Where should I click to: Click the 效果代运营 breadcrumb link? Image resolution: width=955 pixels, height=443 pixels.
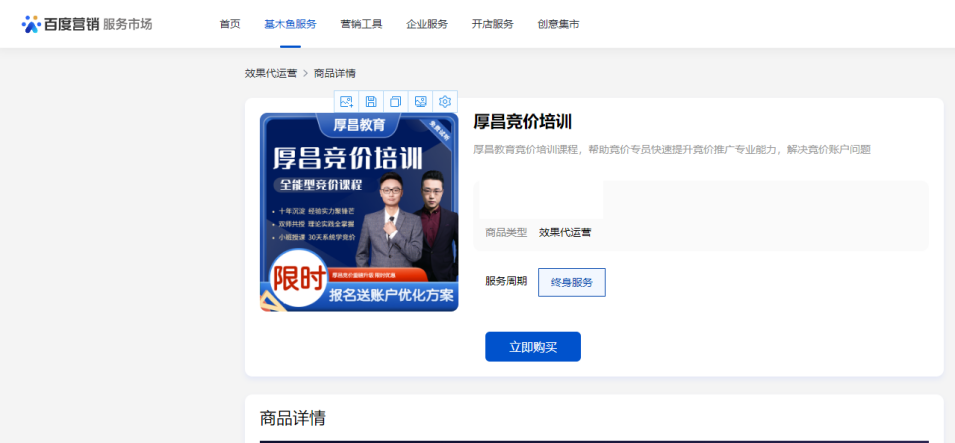pyautogui.click(x=271, y=73)
